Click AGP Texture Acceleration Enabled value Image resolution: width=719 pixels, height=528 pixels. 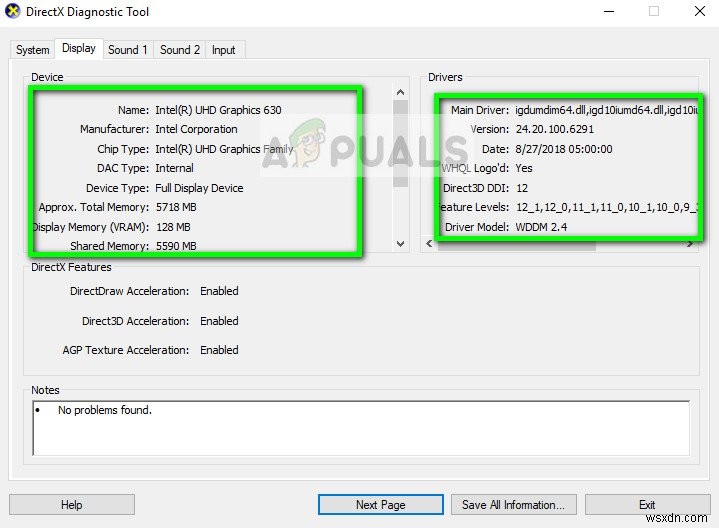[x=219, y=350]
